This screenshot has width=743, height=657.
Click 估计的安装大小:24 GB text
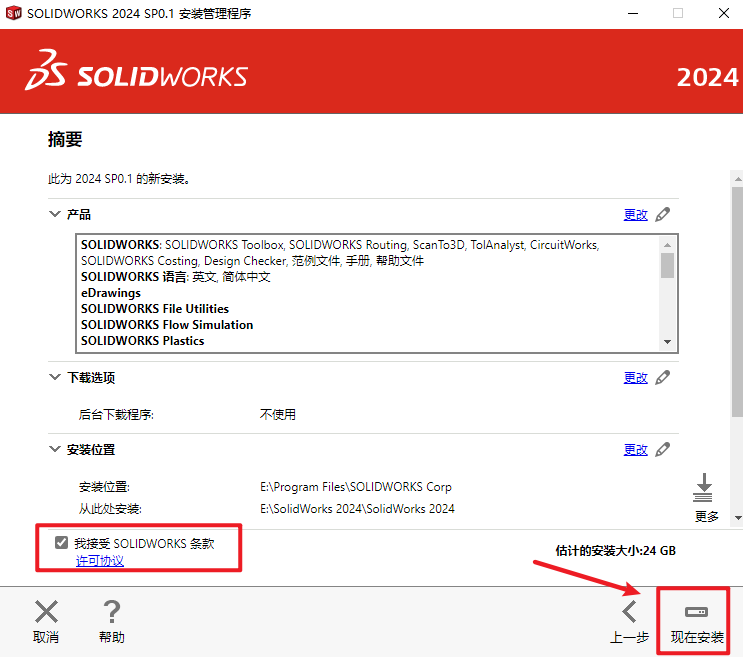tap(616, 551)
